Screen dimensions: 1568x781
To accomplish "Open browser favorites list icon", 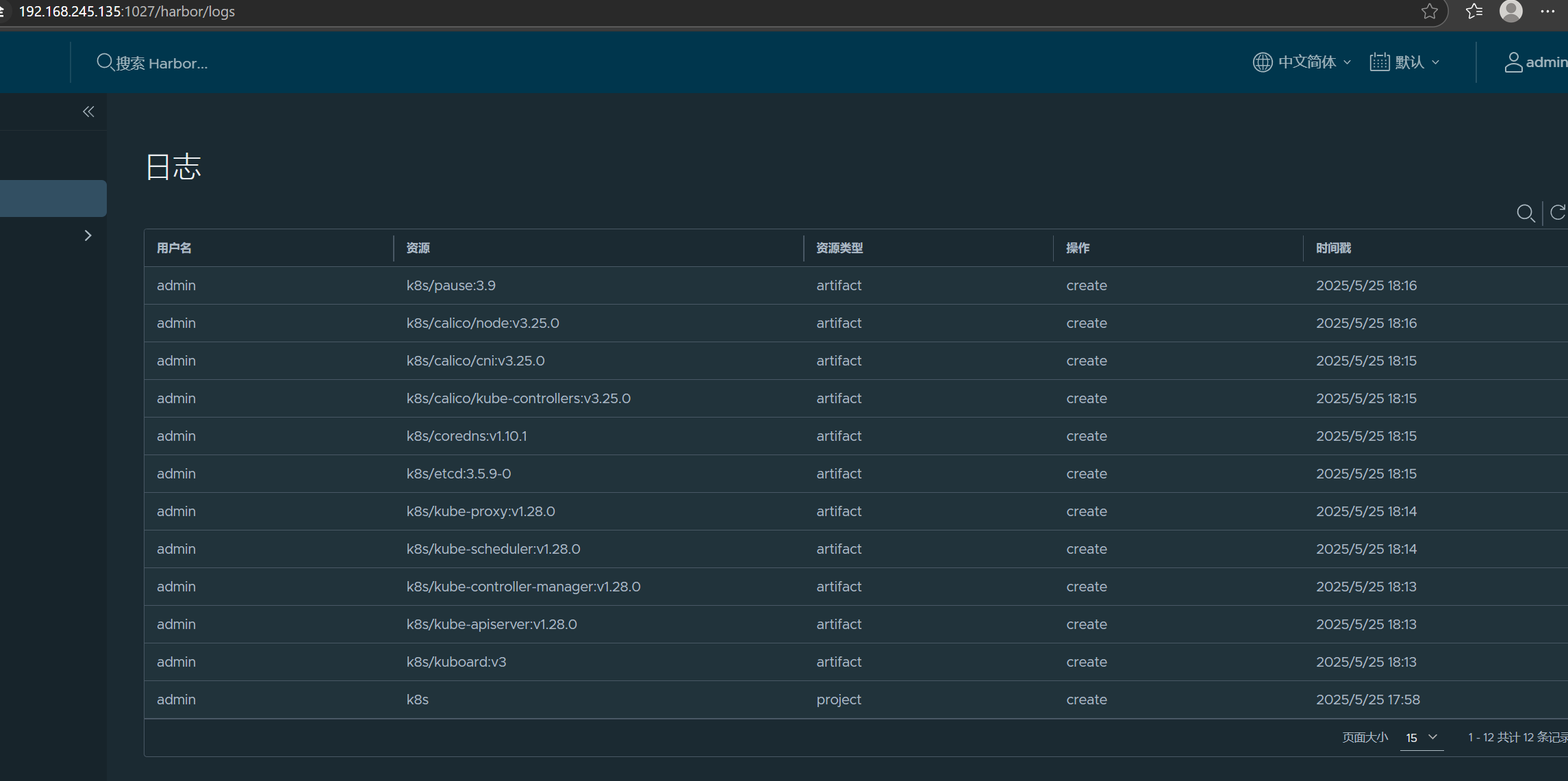I will pos(1474,12).
